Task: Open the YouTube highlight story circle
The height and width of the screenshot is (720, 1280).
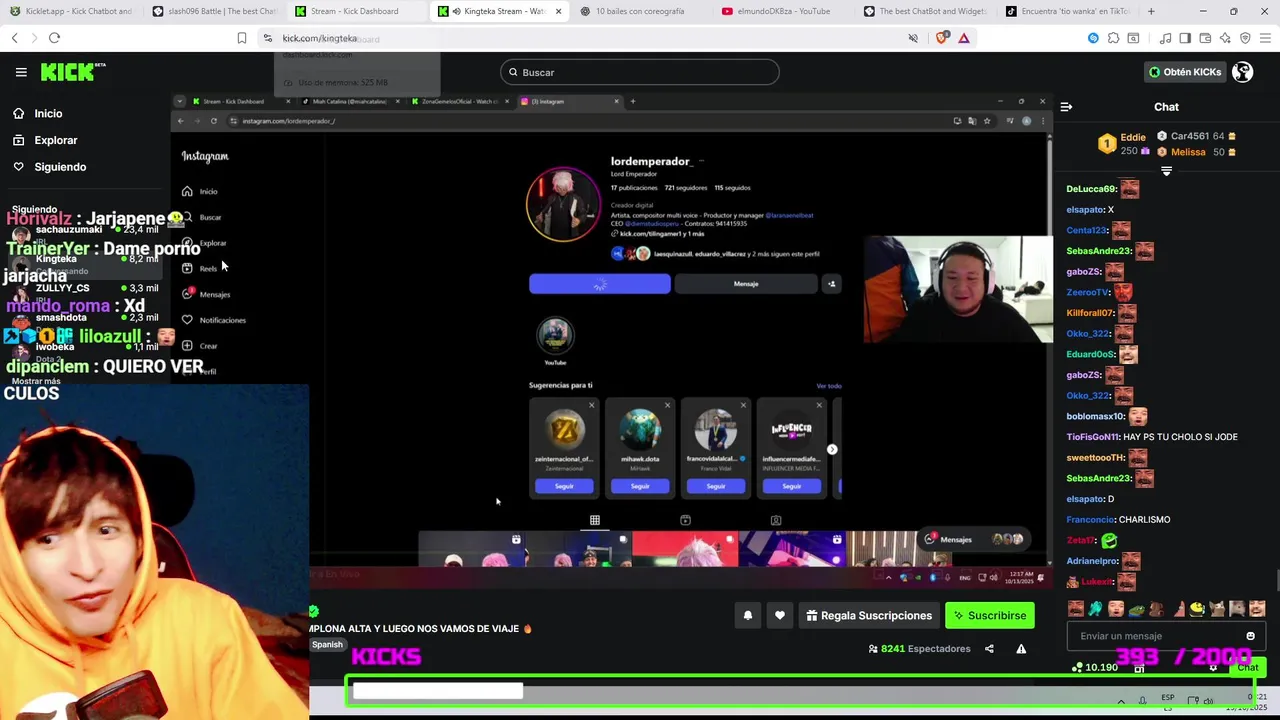Action: coord(555,336)
